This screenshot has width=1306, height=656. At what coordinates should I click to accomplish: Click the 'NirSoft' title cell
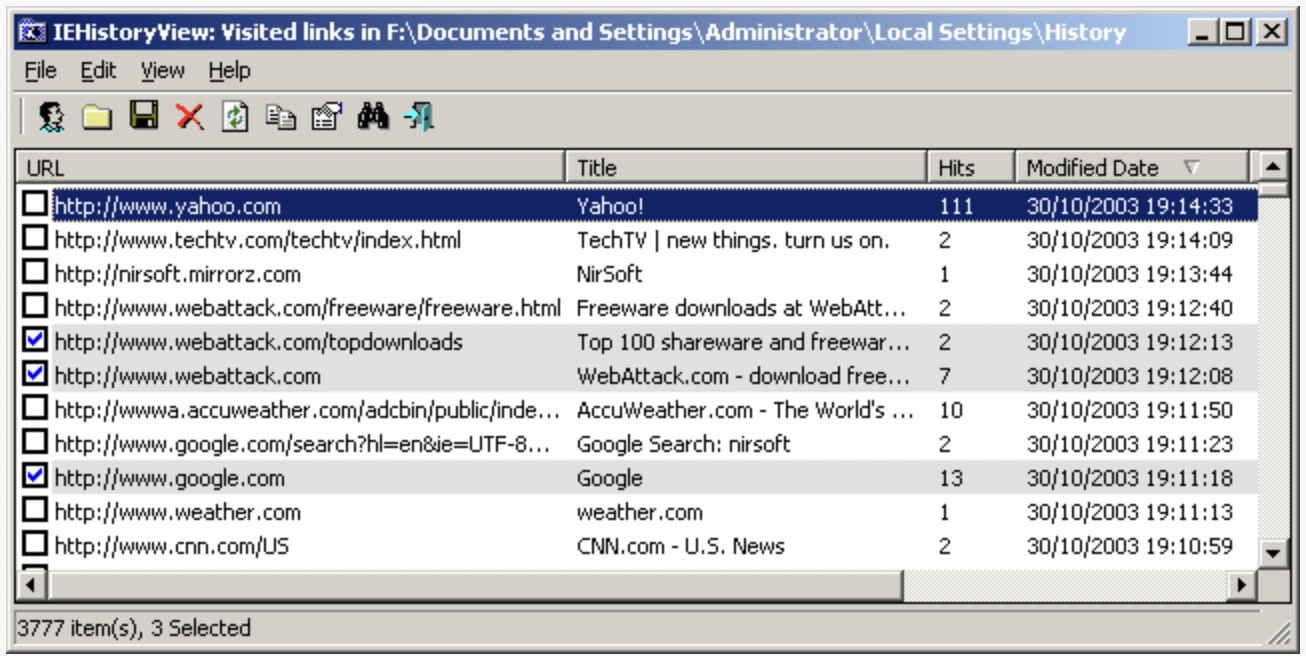[609, 274]
